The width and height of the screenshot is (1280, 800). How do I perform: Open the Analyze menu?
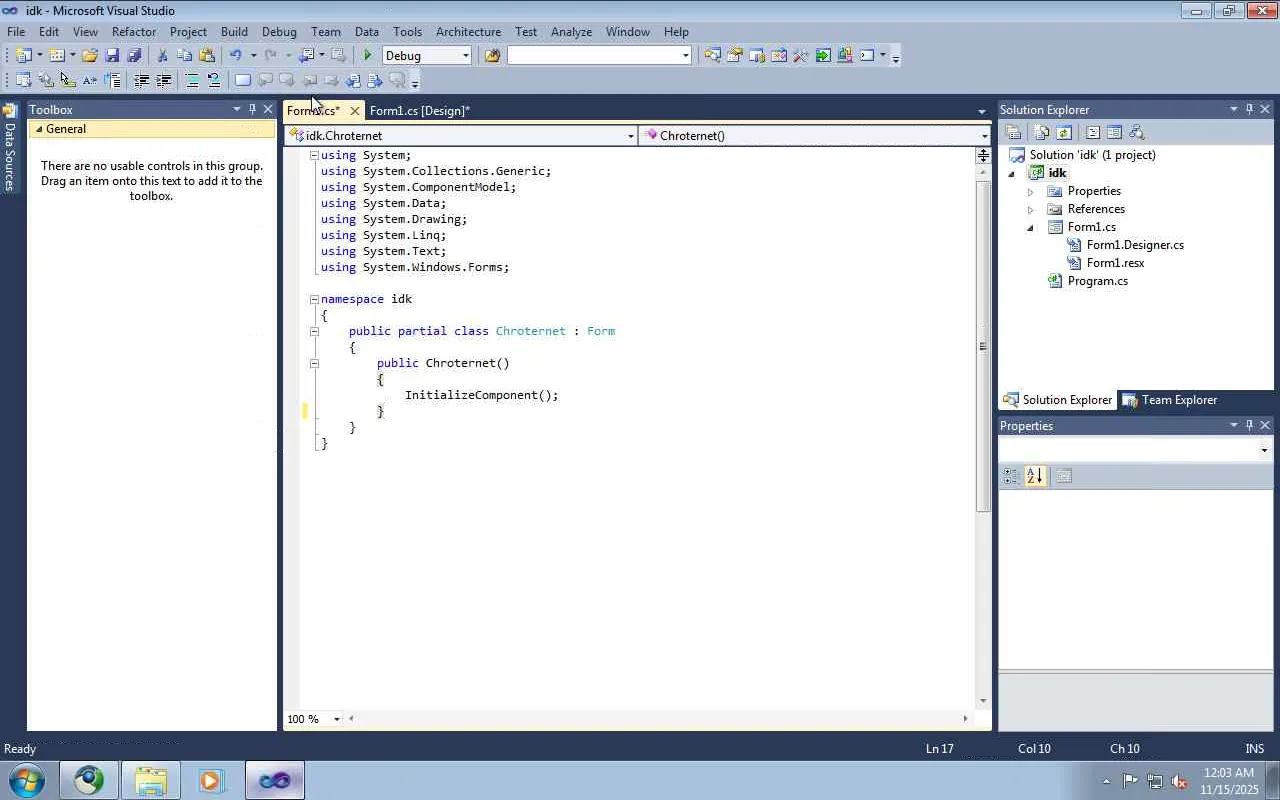[571, 32]
